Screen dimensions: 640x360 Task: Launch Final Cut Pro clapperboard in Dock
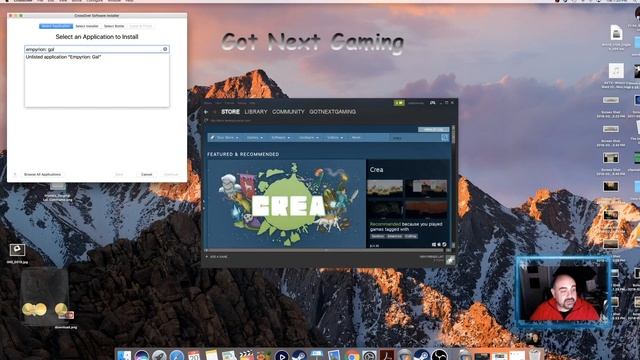[247, 356]
